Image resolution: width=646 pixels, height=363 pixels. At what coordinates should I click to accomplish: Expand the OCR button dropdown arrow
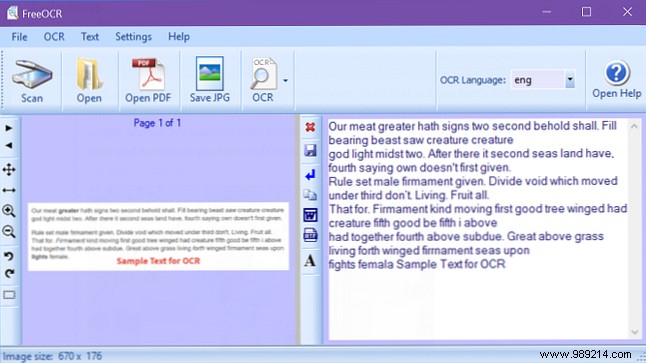[286, 81]
